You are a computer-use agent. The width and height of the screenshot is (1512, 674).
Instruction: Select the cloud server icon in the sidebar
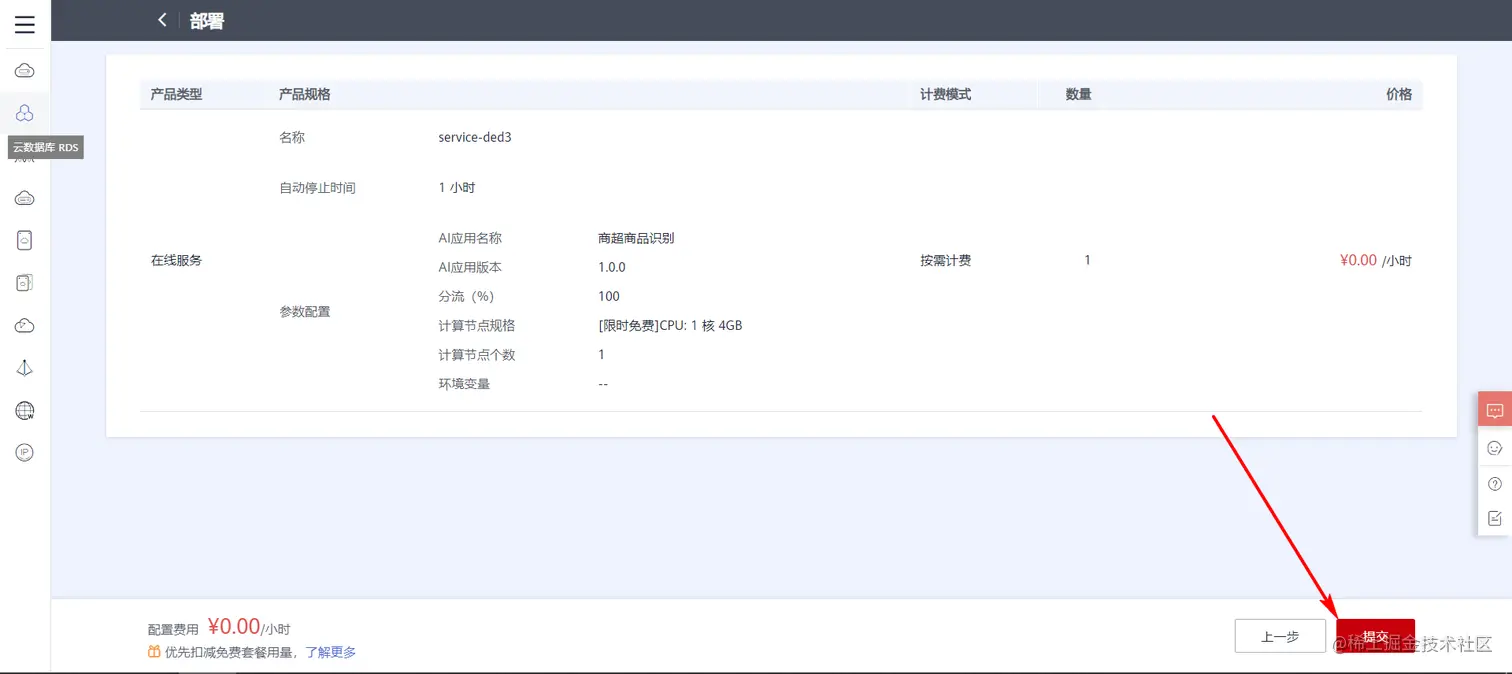pyautogui.click(x=25, y=70)
